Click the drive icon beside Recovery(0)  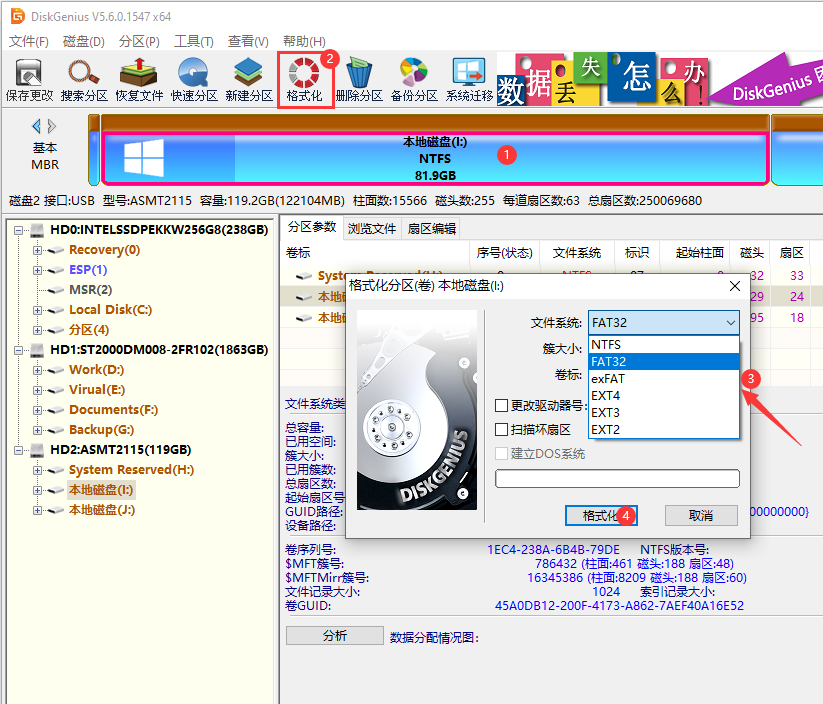56,250
